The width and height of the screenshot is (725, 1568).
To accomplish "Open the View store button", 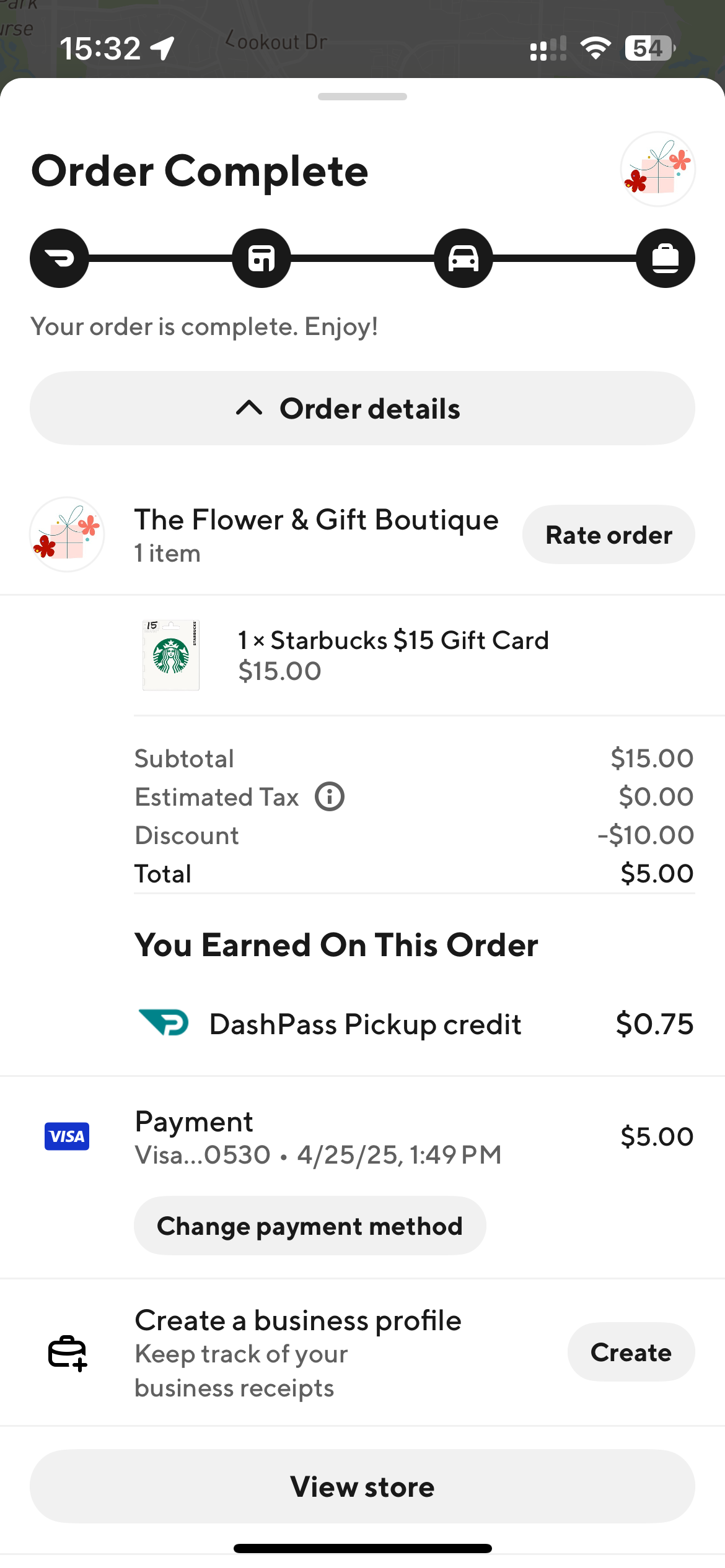I will click(362, 1486).
